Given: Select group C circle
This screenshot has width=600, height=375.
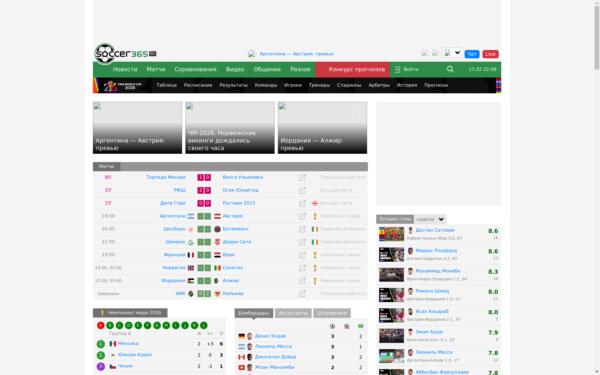Looking at the screenshot, I should 119,325.
